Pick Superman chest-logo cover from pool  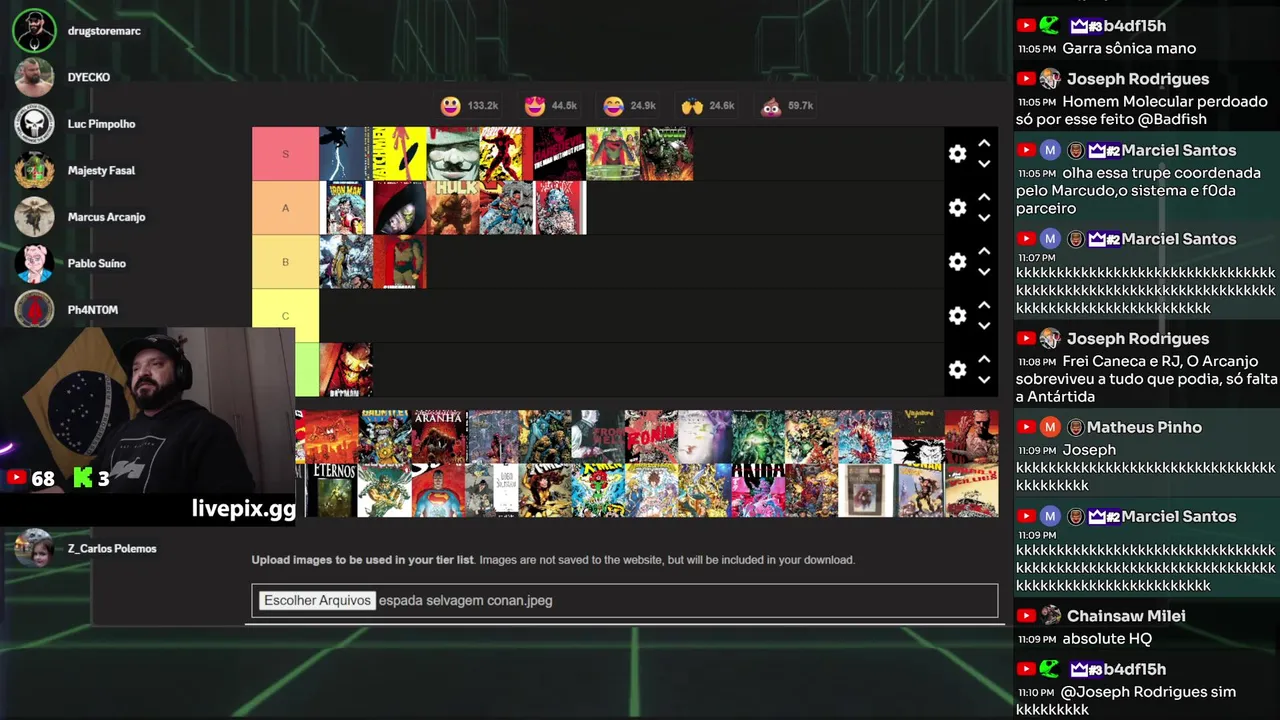[x=439, y=490]
